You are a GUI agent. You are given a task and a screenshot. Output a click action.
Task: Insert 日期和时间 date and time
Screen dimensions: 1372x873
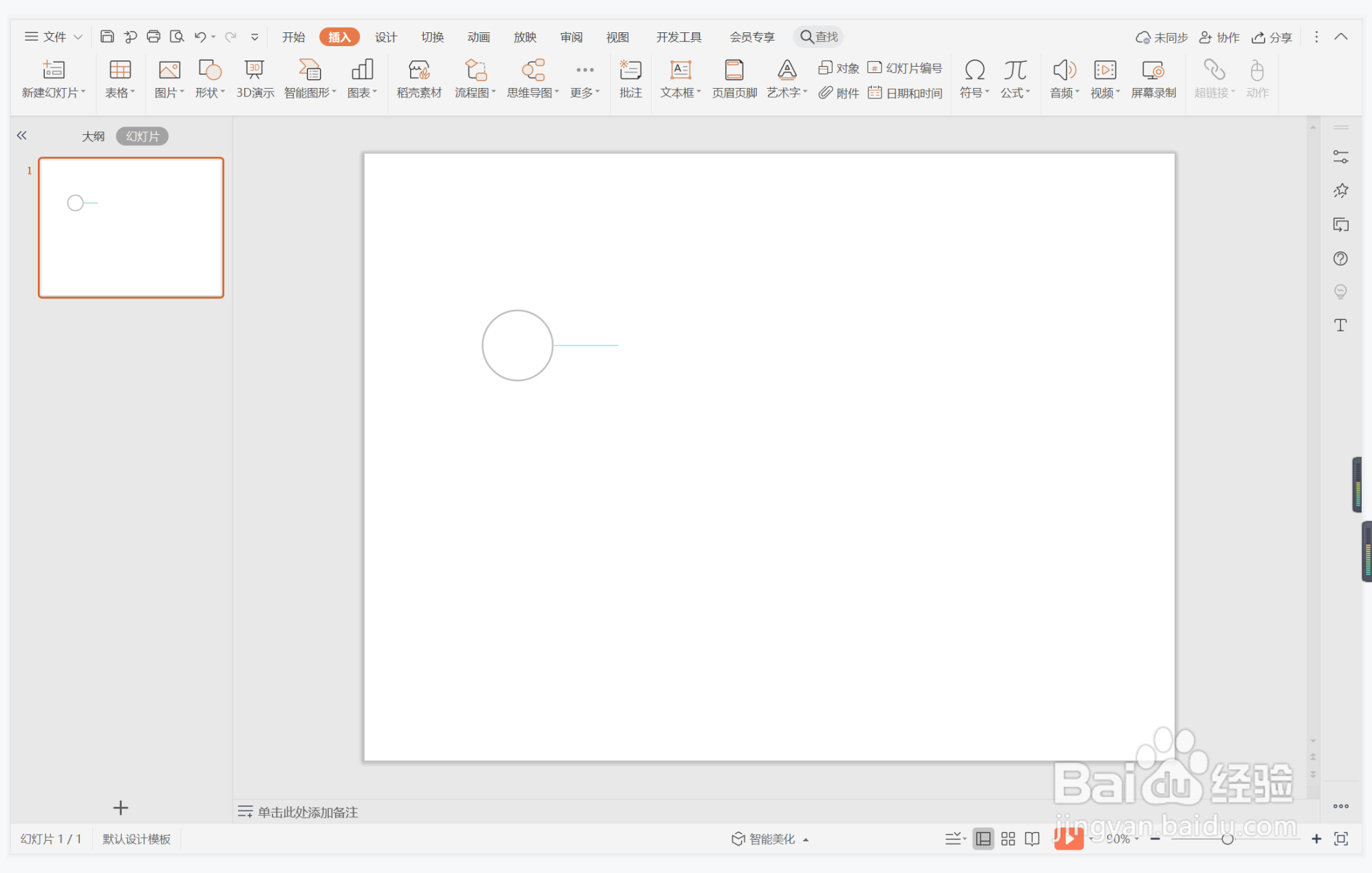click(x=905, y=93)
